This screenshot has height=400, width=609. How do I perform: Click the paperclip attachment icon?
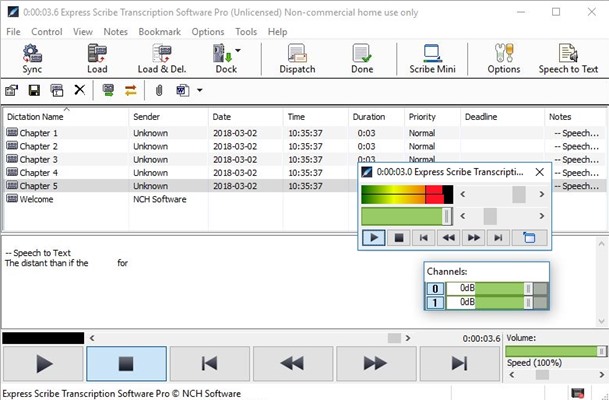point(158,90)
